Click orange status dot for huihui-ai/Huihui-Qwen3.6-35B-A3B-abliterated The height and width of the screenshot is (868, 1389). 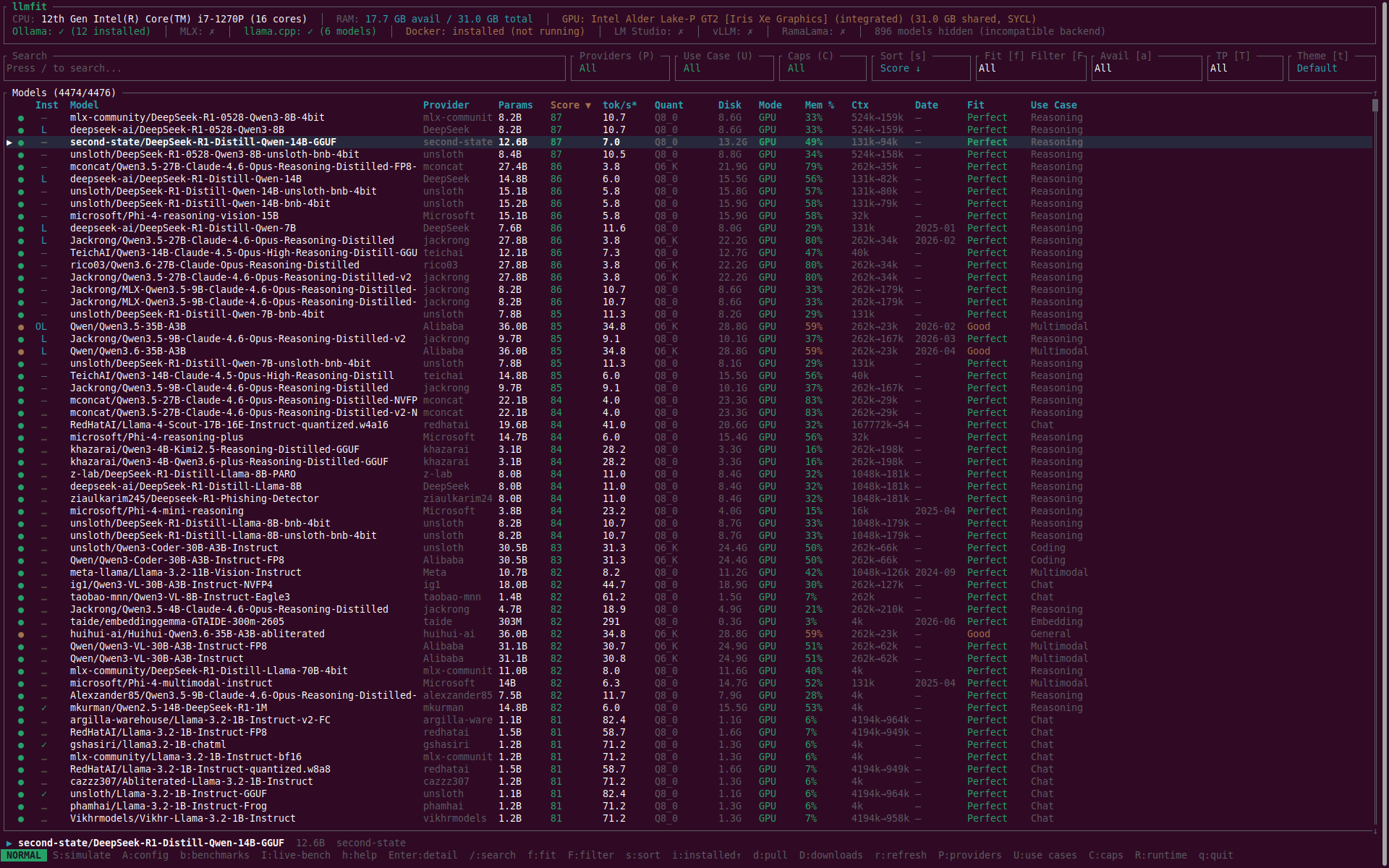pyautogui.click(x=21, y=634)
